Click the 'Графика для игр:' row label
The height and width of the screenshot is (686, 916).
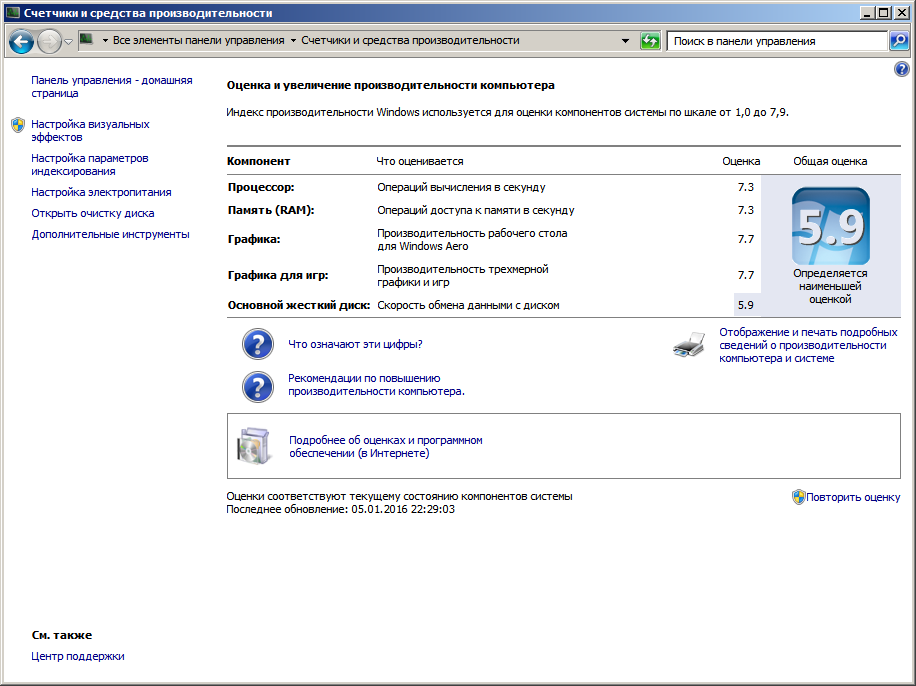click(278, 275)
